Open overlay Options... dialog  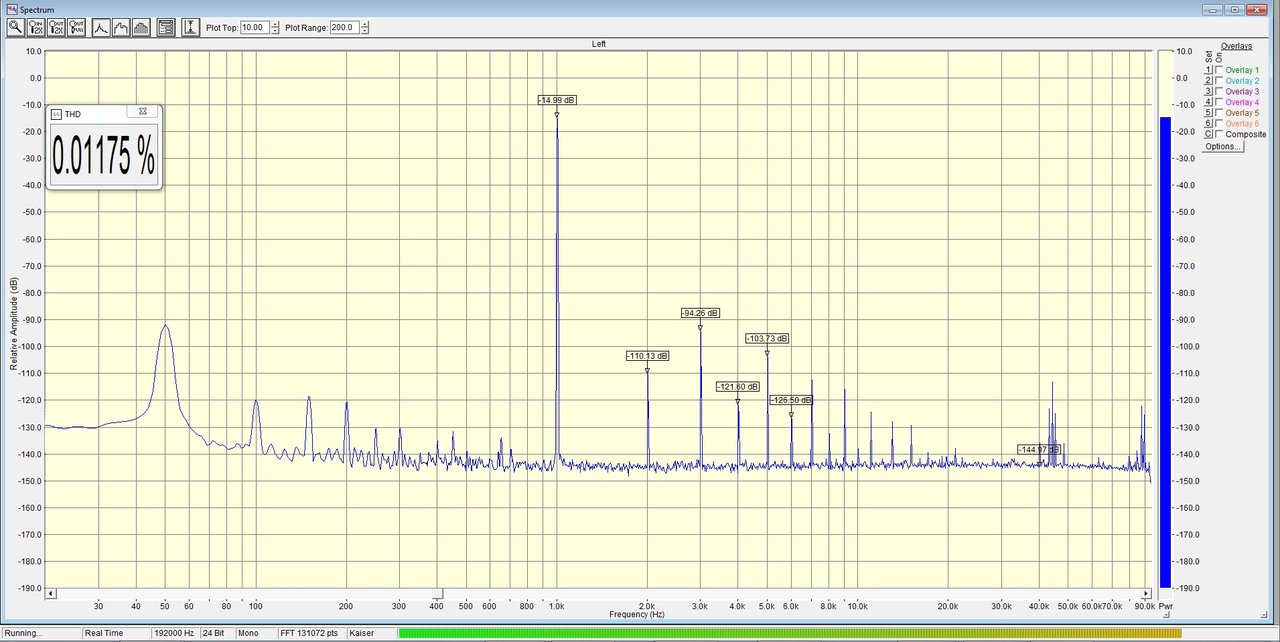click(1223, 146)
